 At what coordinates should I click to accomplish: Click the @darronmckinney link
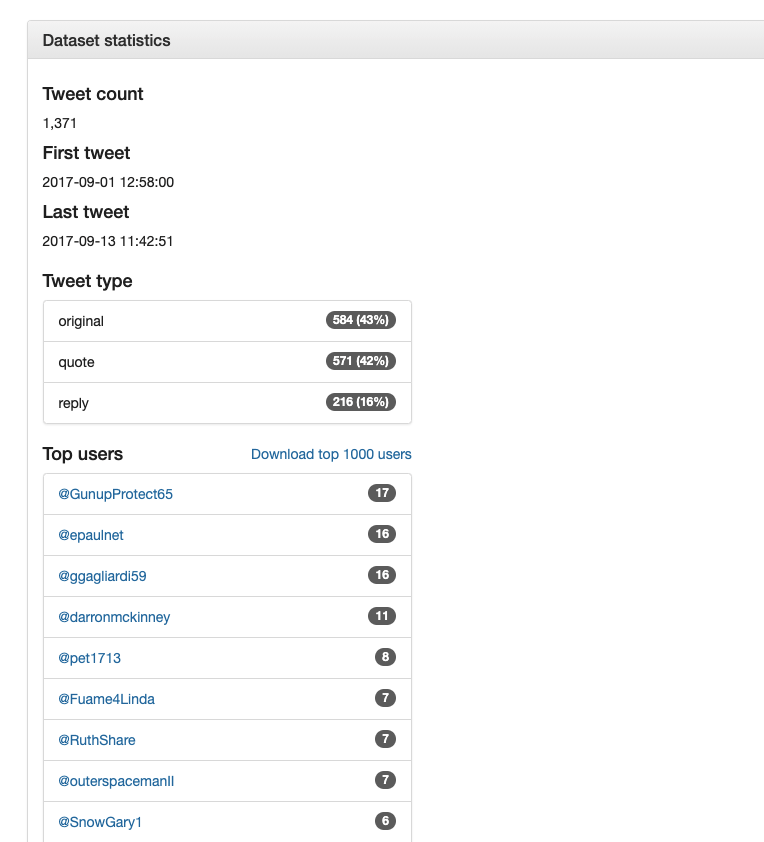pyautogui.click(x=115, y=617)
